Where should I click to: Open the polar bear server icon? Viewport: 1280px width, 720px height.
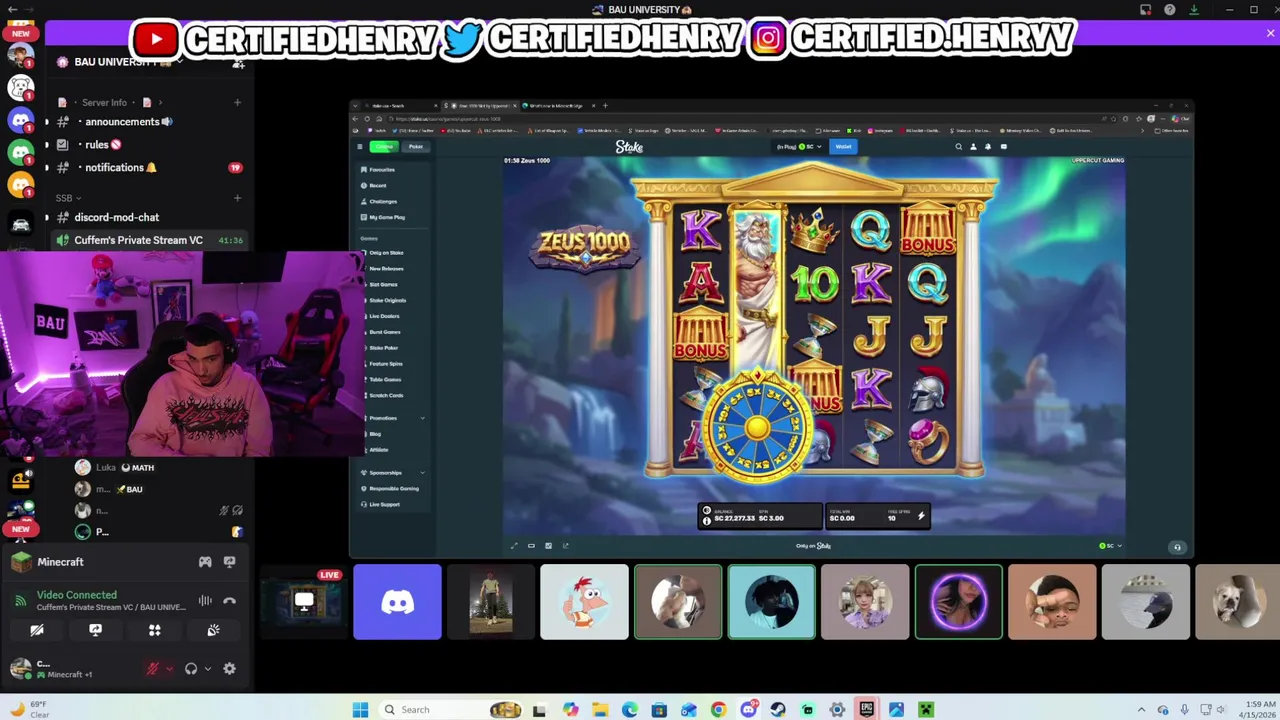point(21,88)
